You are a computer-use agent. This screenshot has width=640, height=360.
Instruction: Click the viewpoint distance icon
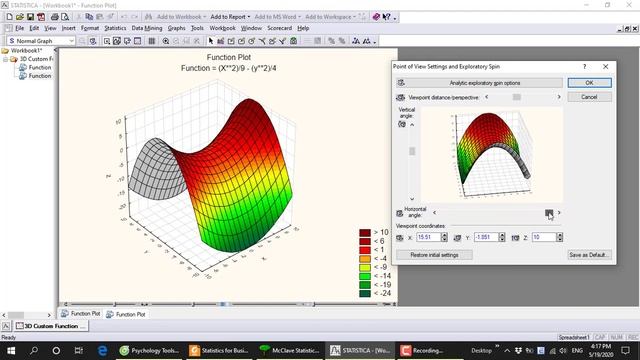pyautogui.click(x=400, y=98)
